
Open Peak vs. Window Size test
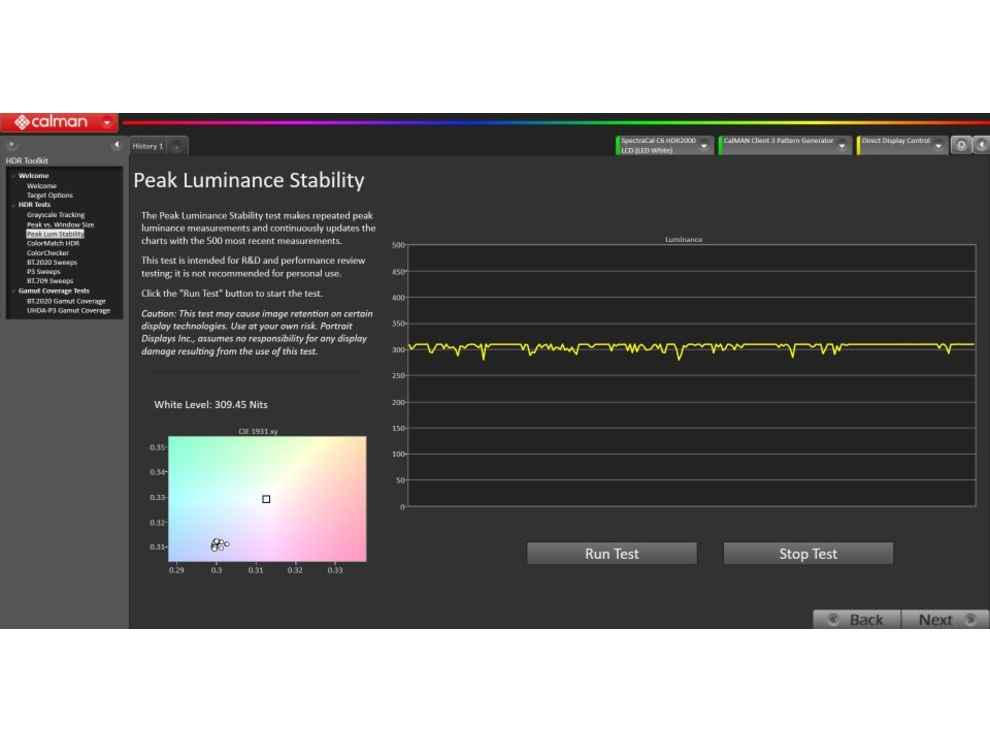(x=60, y=225)
